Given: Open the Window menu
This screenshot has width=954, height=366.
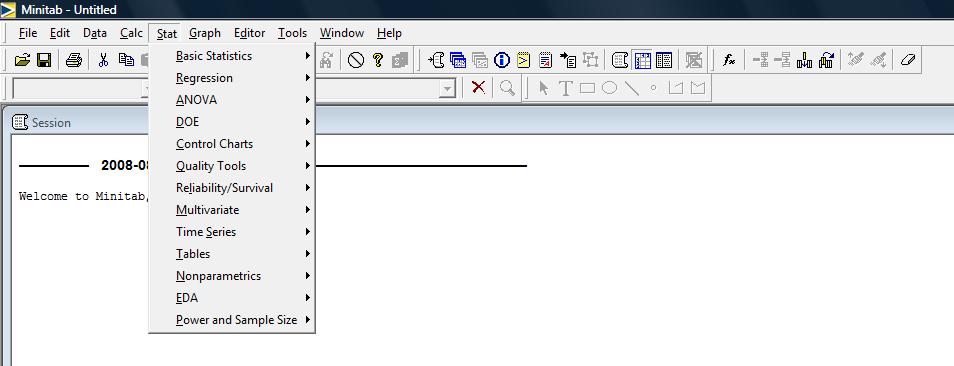Looking at the screenshot, I should pyautogui.click(x=342, y=33).
